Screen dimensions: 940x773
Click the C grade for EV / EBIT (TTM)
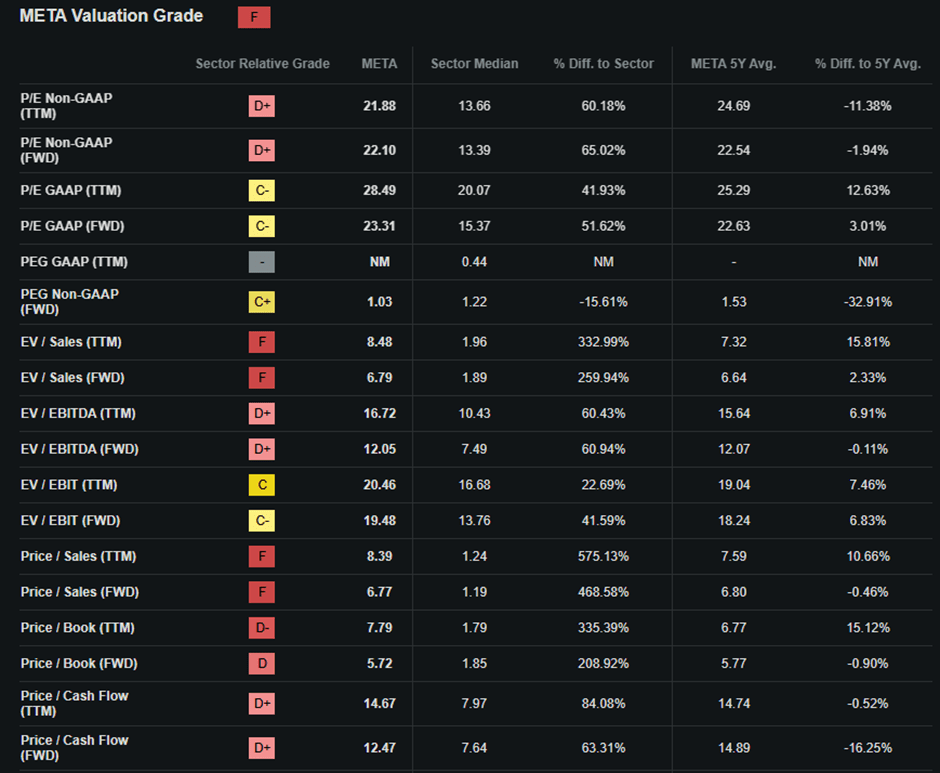[x=262, y=485]
